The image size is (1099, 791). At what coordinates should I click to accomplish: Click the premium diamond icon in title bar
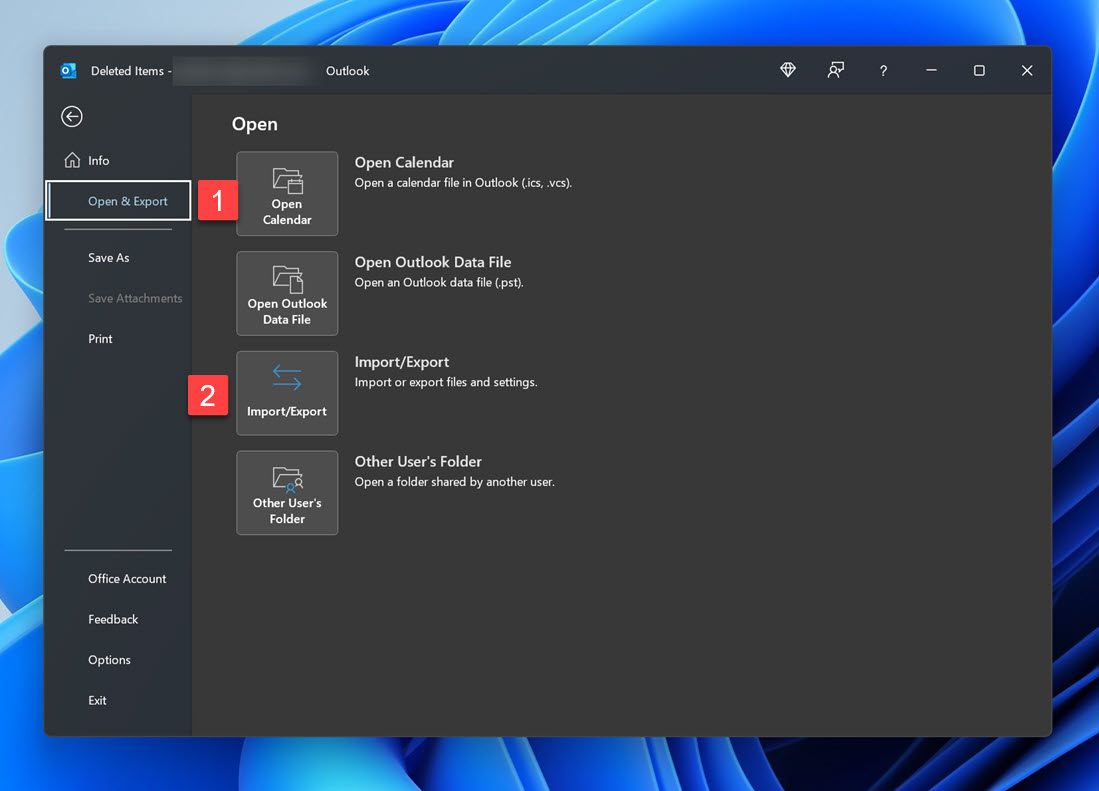click(788, 70)
